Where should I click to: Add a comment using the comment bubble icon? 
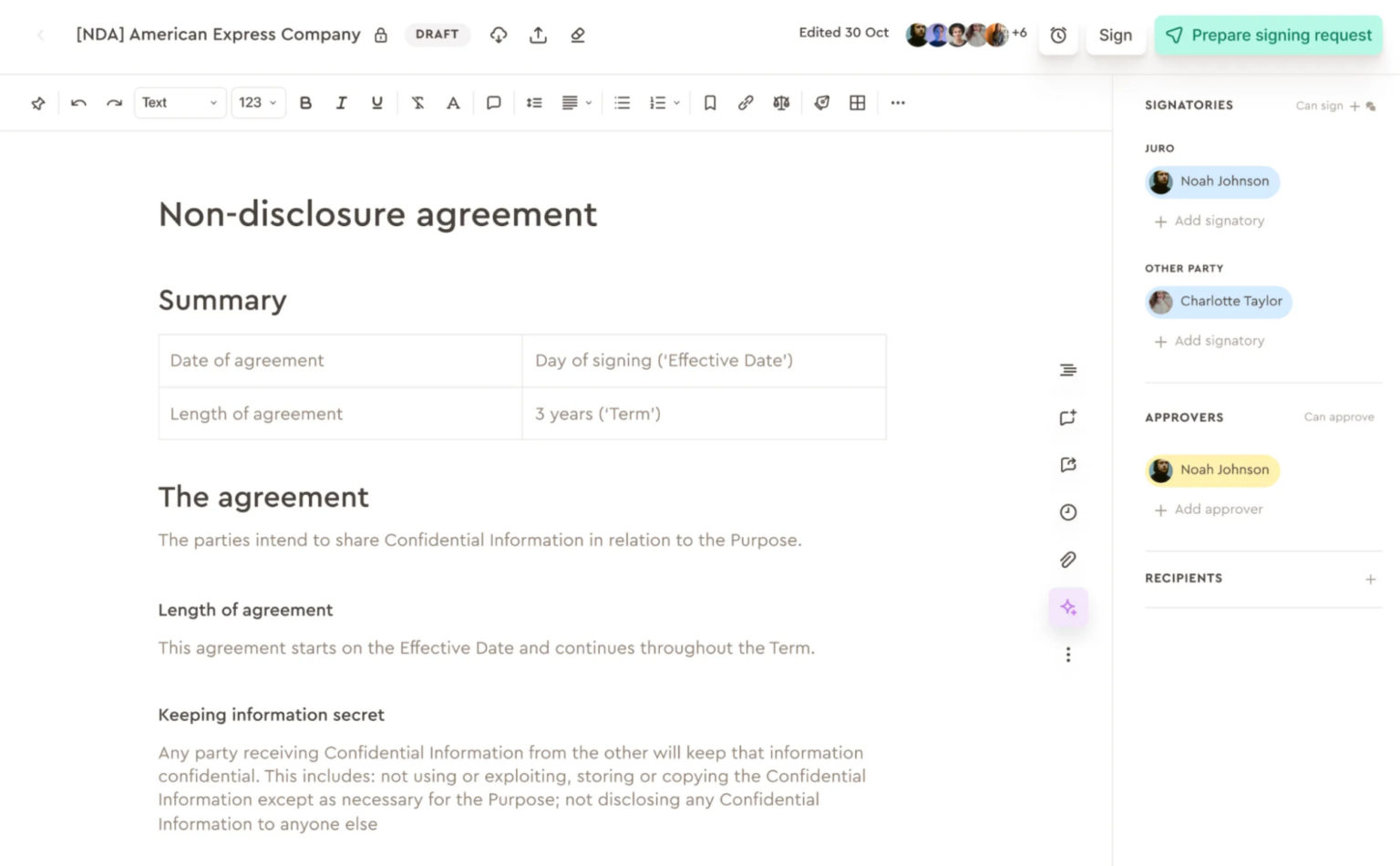(494, 102)
